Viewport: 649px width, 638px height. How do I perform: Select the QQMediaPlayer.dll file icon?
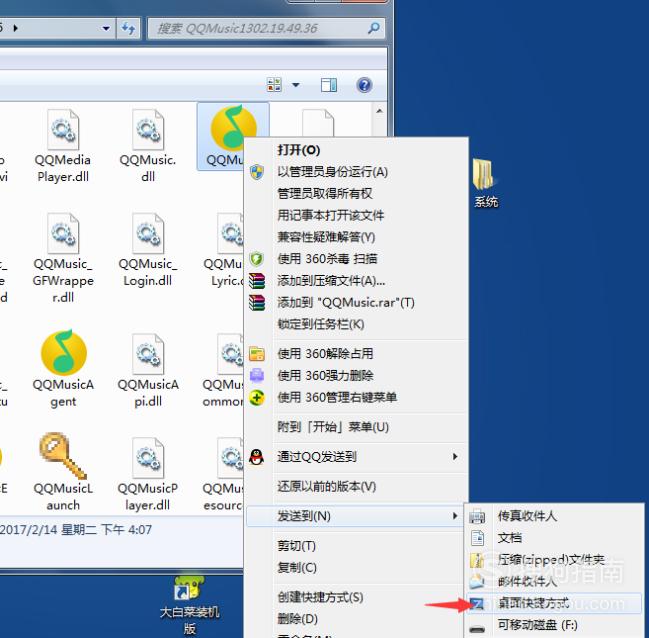[63, 129]
